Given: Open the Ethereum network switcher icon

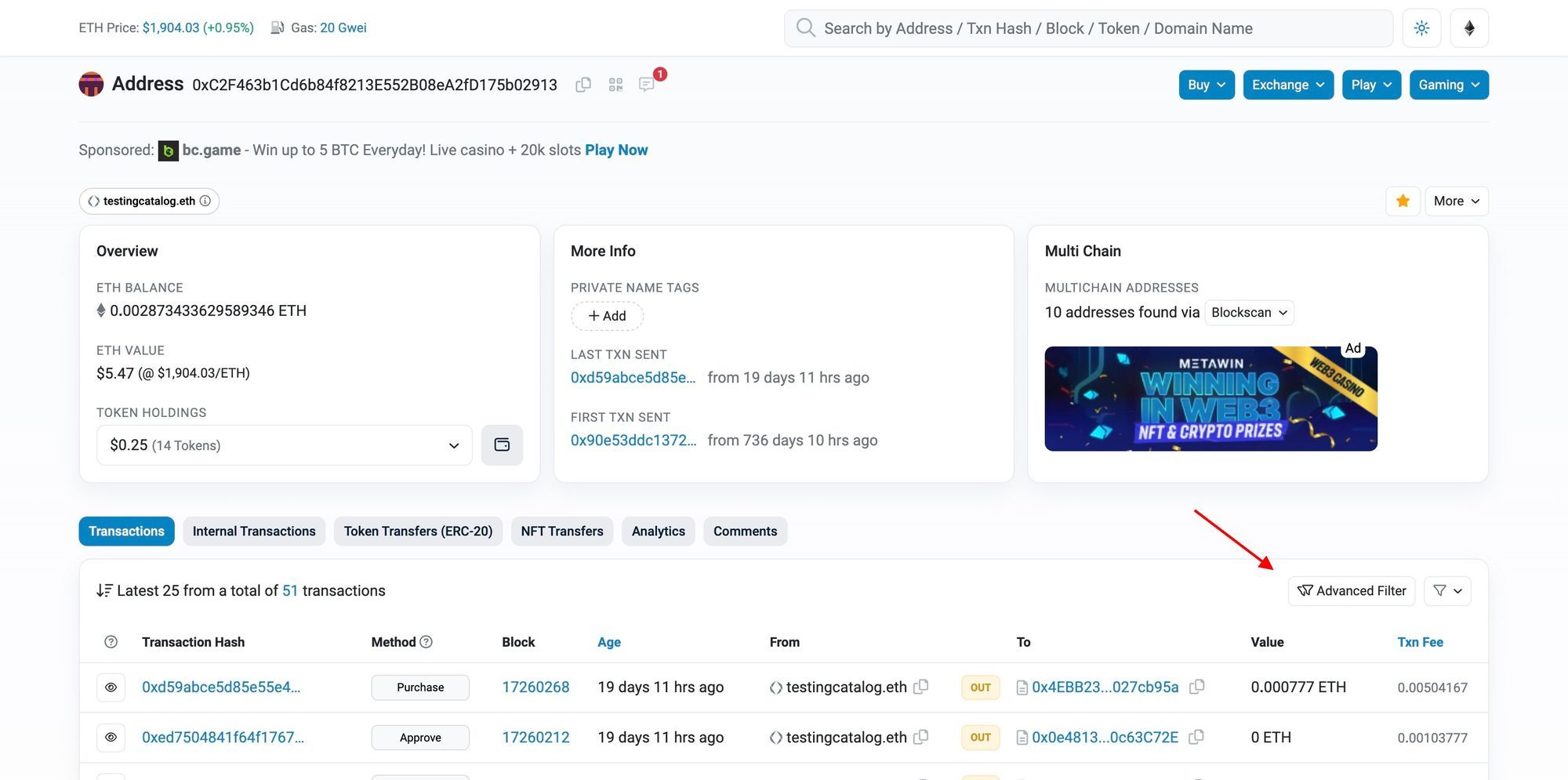Looking at the screenshot, I should click(x=1469, y=27).
